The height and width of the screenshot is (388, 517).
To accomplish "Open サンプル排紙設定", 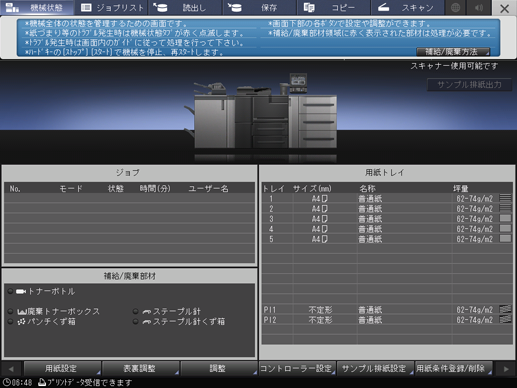I will tap(375, 368).
